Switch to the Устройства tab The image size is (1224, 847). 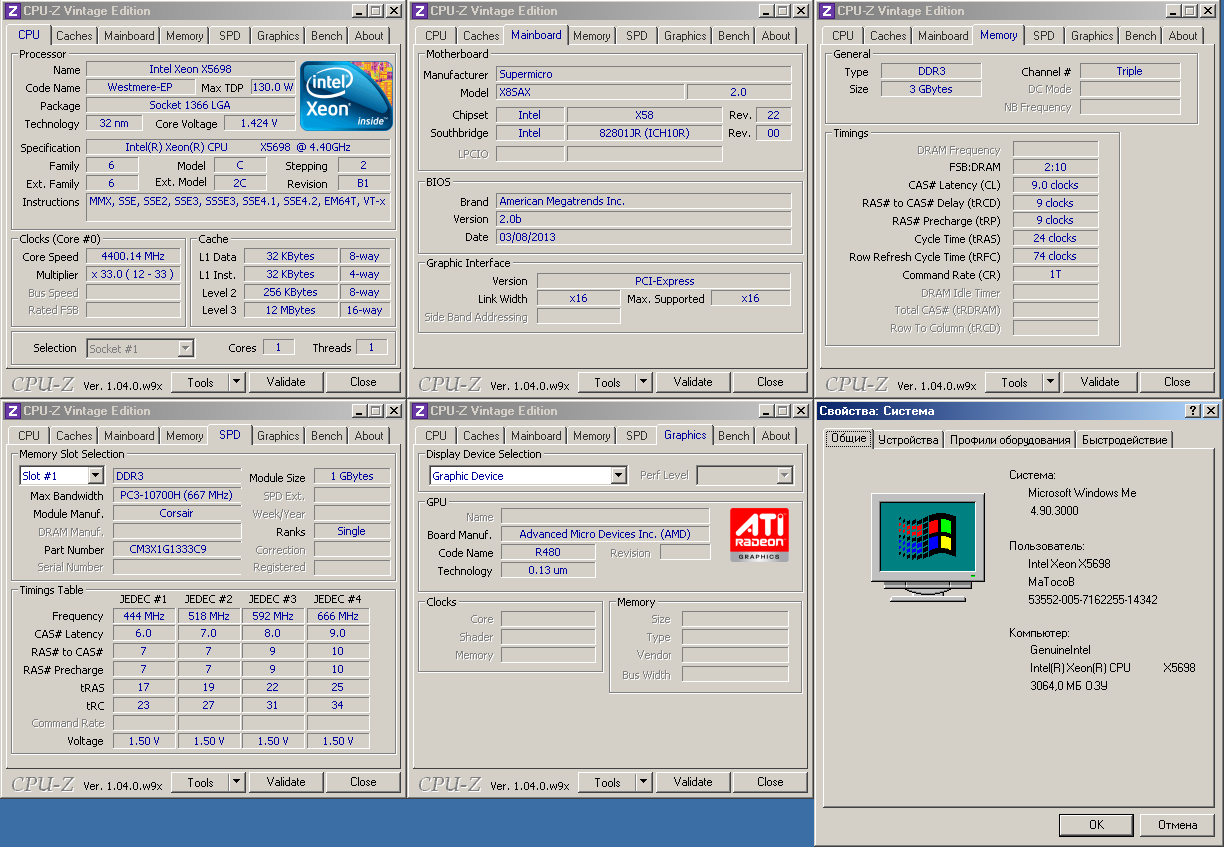(908, 440)
